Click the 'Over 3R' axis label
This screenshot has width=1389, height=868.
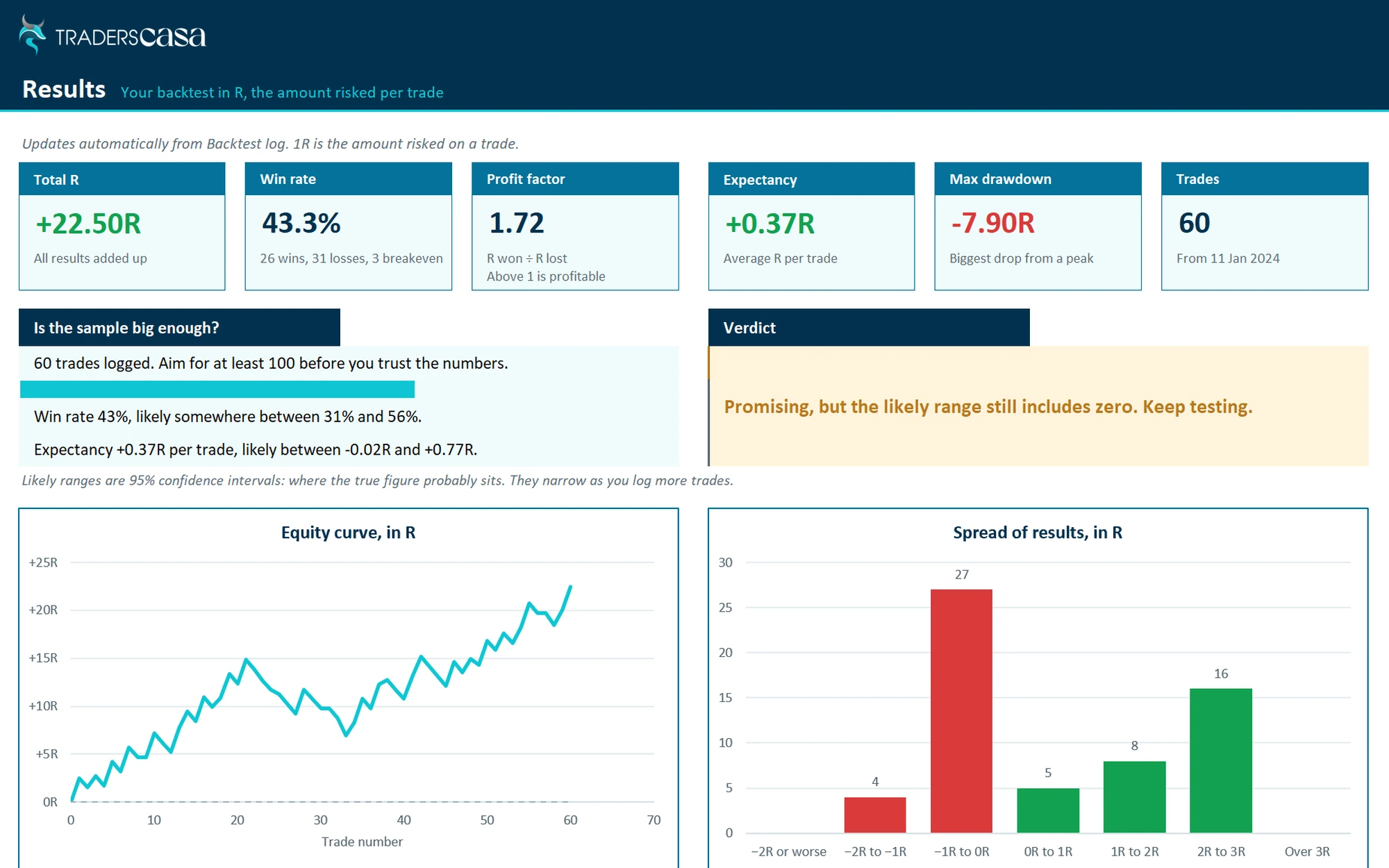[x=1307, y=851]
